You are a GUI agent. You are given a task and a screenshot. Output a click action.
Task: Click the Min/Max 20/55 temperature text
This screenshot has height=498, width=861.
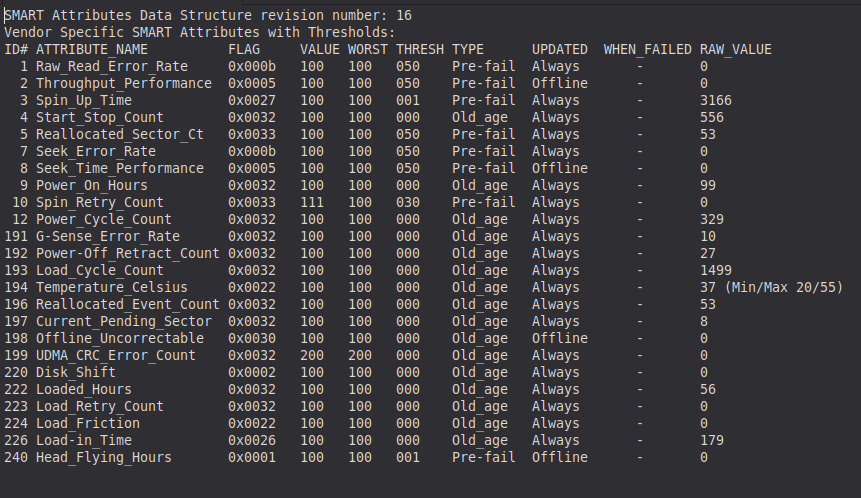pos(784,287)
